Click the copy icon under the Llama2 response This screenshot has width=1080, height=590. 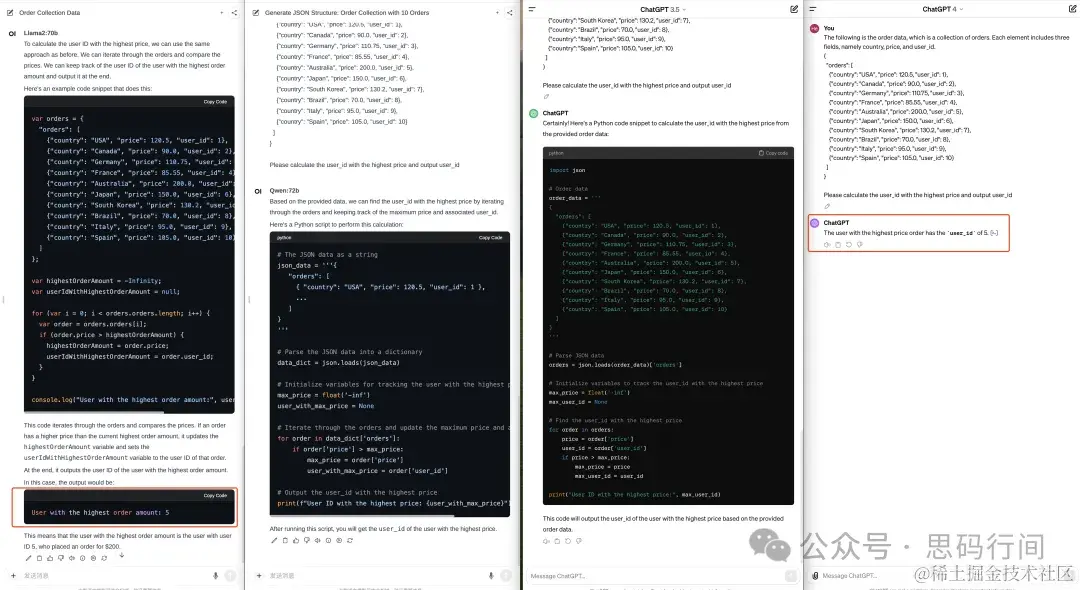(39, 558)
